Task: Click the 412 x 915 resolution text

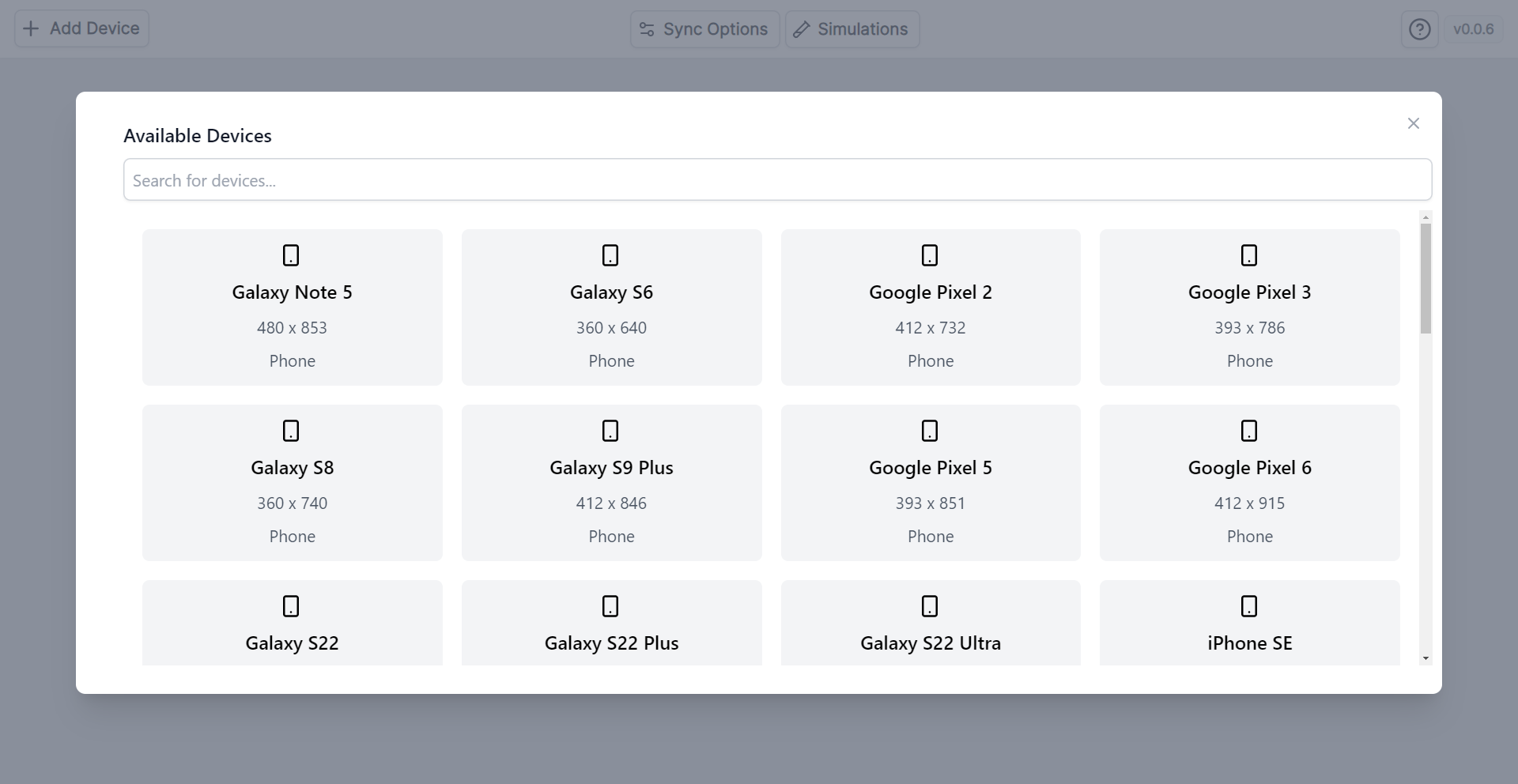Action: click(x=1250, y=503)
